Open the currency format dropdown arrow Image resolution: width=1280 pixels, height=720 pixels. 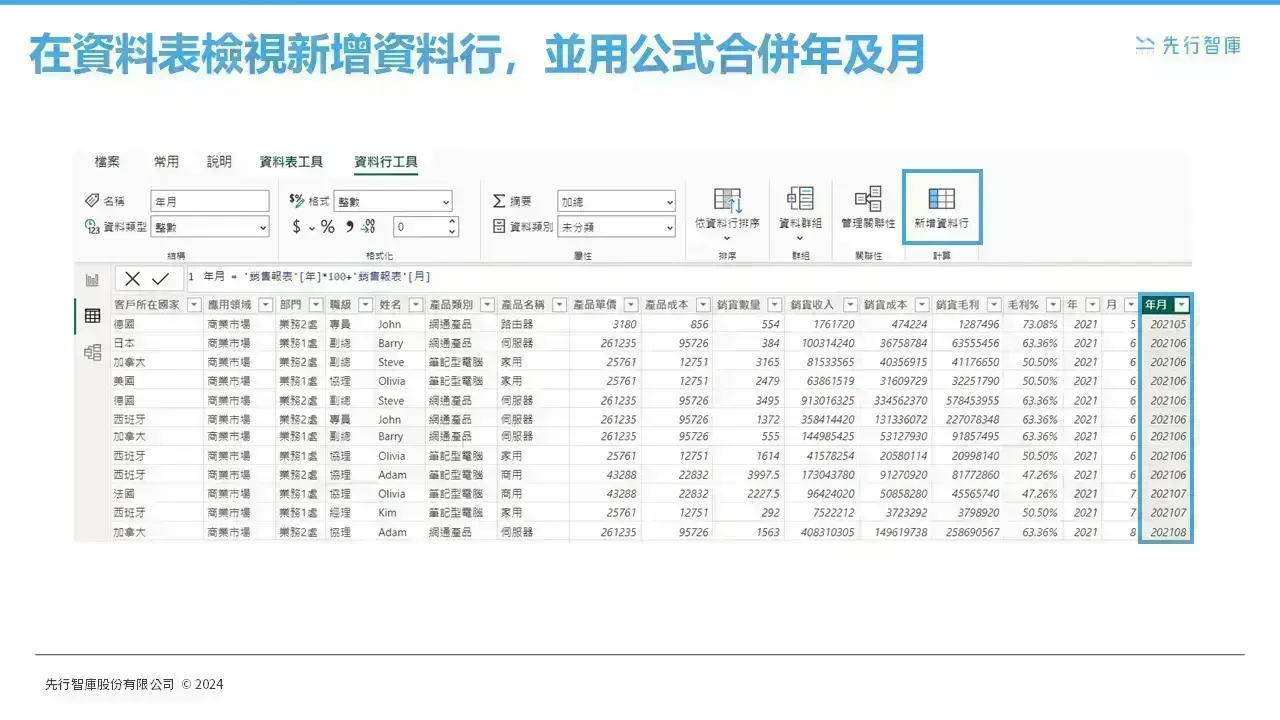(x=311, y=228)
